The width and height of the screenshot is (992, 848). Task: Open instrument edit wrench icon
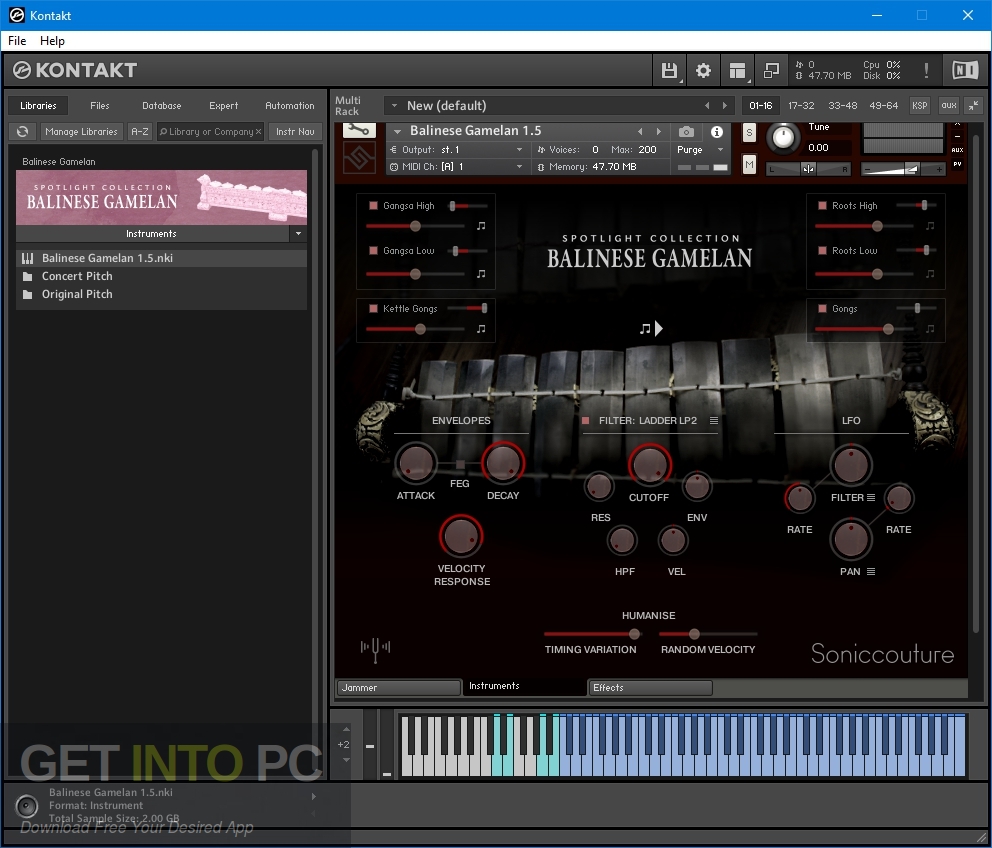pyautogui.click(x=359, y=130)
